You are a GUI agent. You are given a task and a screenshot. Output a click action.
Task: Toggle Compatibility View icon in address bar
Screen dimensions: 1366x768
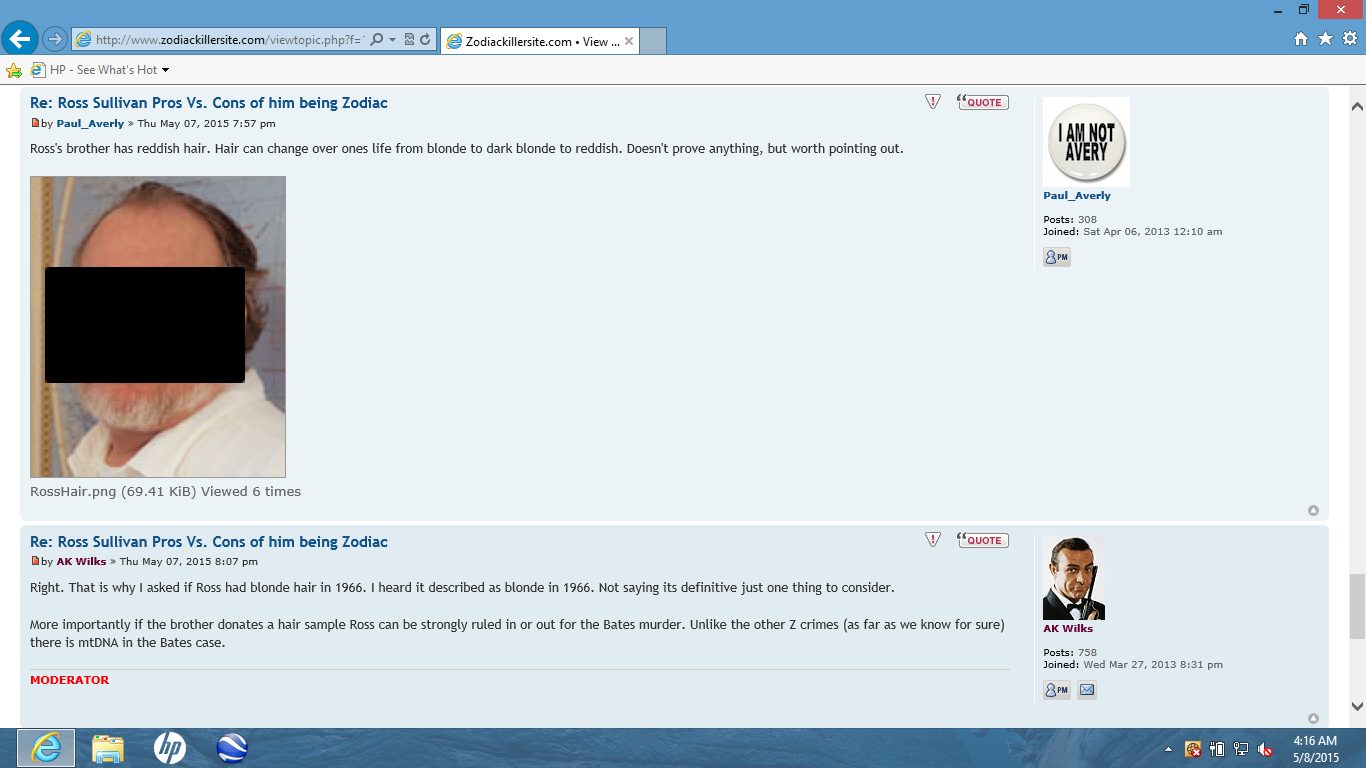pos(410,40)
